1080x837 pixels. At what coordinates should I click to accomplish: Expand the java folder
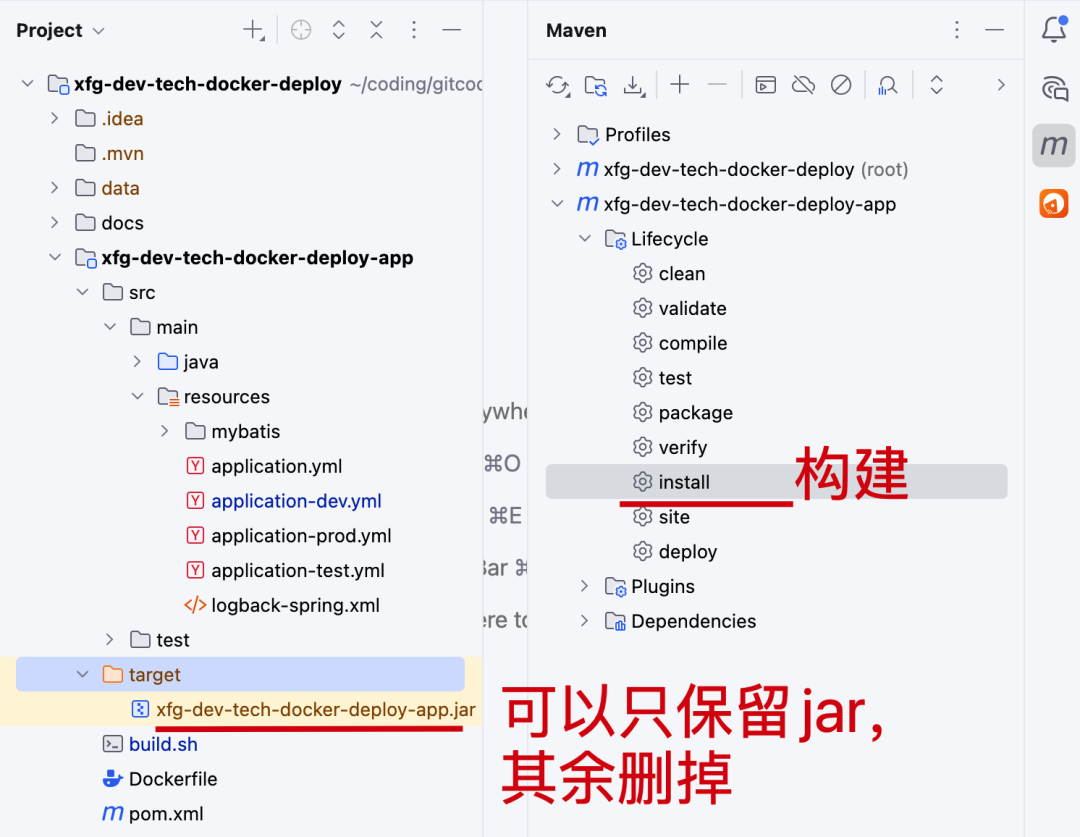[138, 361]
